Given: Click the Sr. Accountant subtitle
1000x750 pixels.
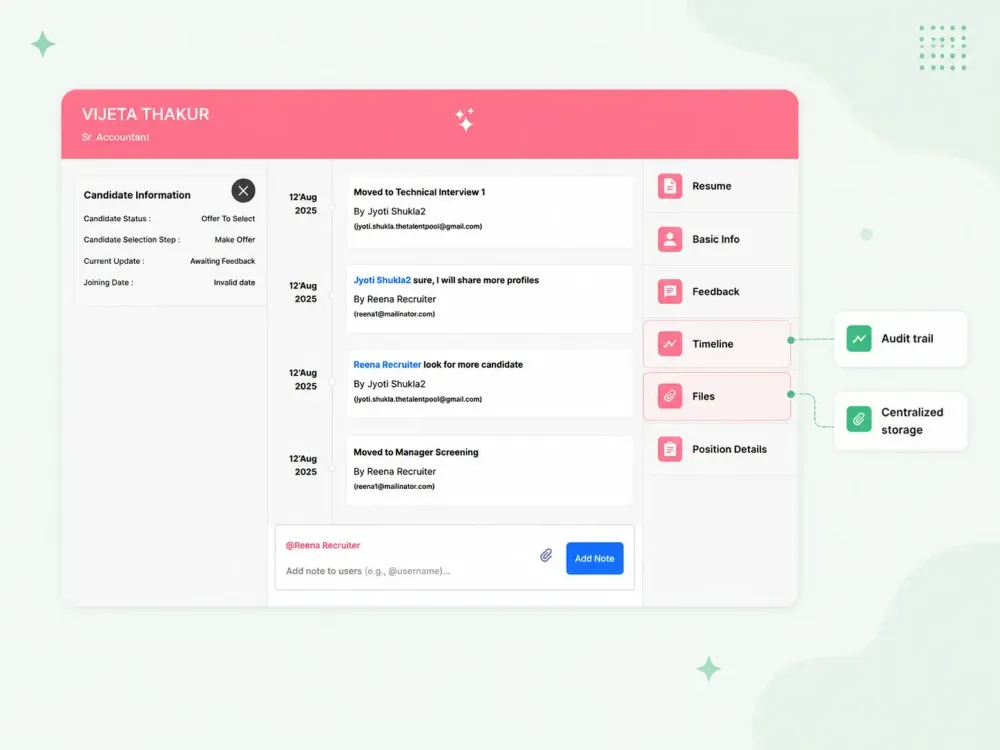Looking at the screenshot, I should coord(115,137).
